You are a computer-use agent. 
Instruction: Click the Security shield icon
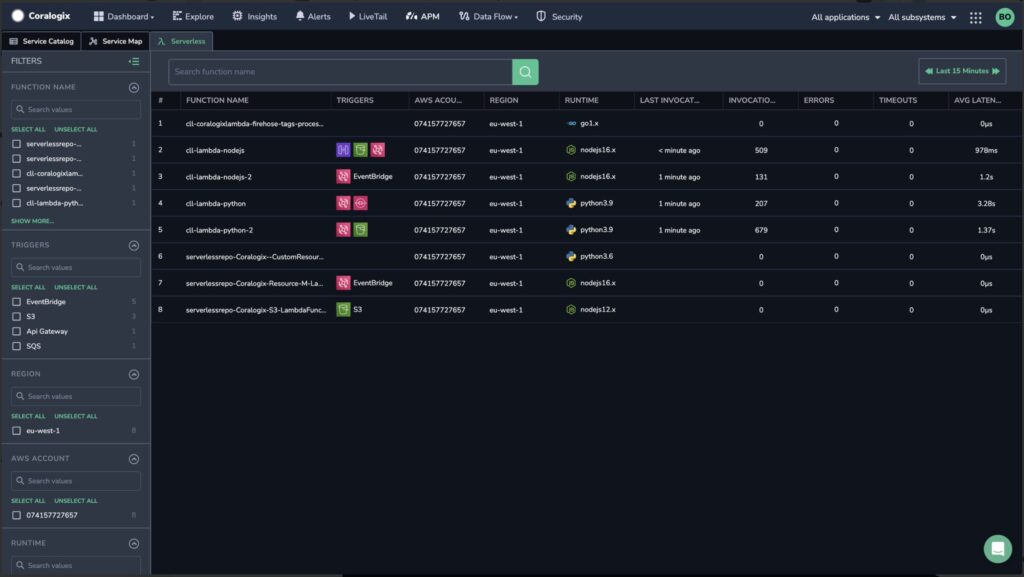tap(541, 16)
